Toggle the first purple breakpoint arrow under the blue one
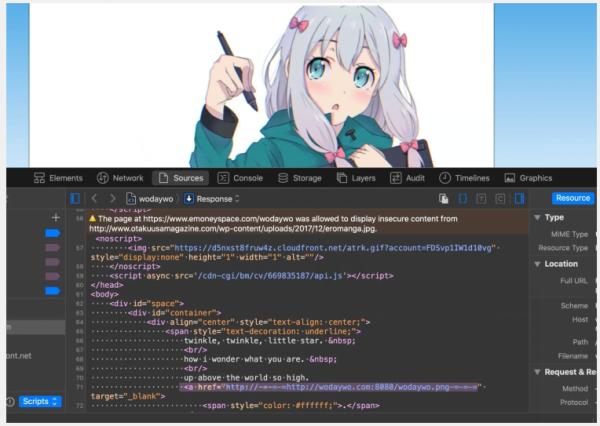Screen dimensions: 600x426 pos(52,248)
